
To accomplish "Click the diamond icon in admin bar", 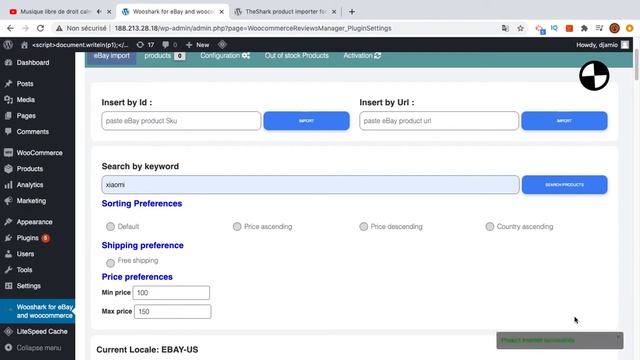I will tap(222, 44).
